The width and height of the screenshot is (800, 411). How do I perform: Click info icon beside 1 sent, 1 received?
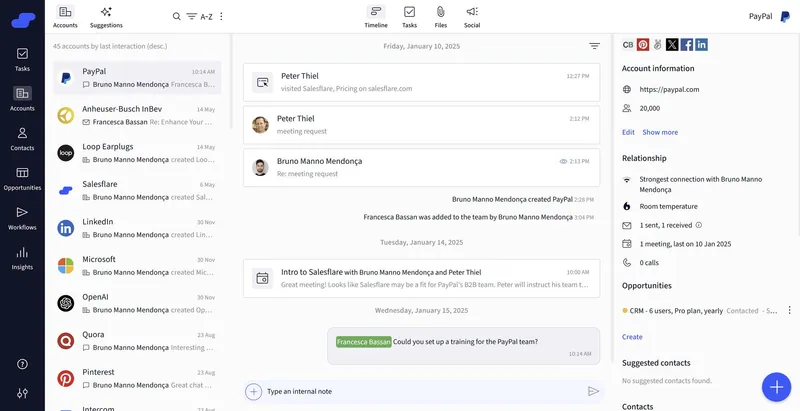[x=699, y=225]
